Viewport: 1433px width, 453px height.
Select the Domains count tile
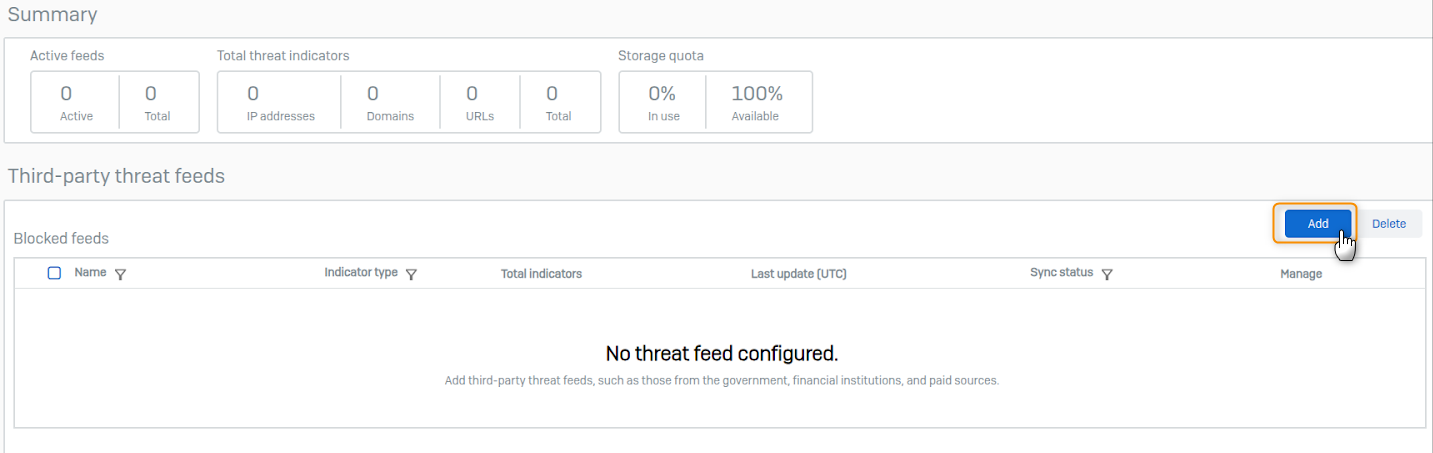point(390,102)
